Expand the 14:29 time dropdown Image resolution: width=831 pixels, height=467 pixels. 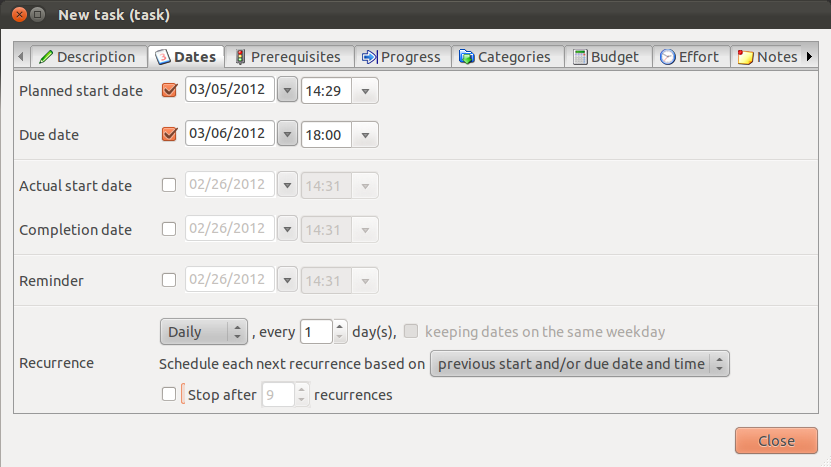365,91
